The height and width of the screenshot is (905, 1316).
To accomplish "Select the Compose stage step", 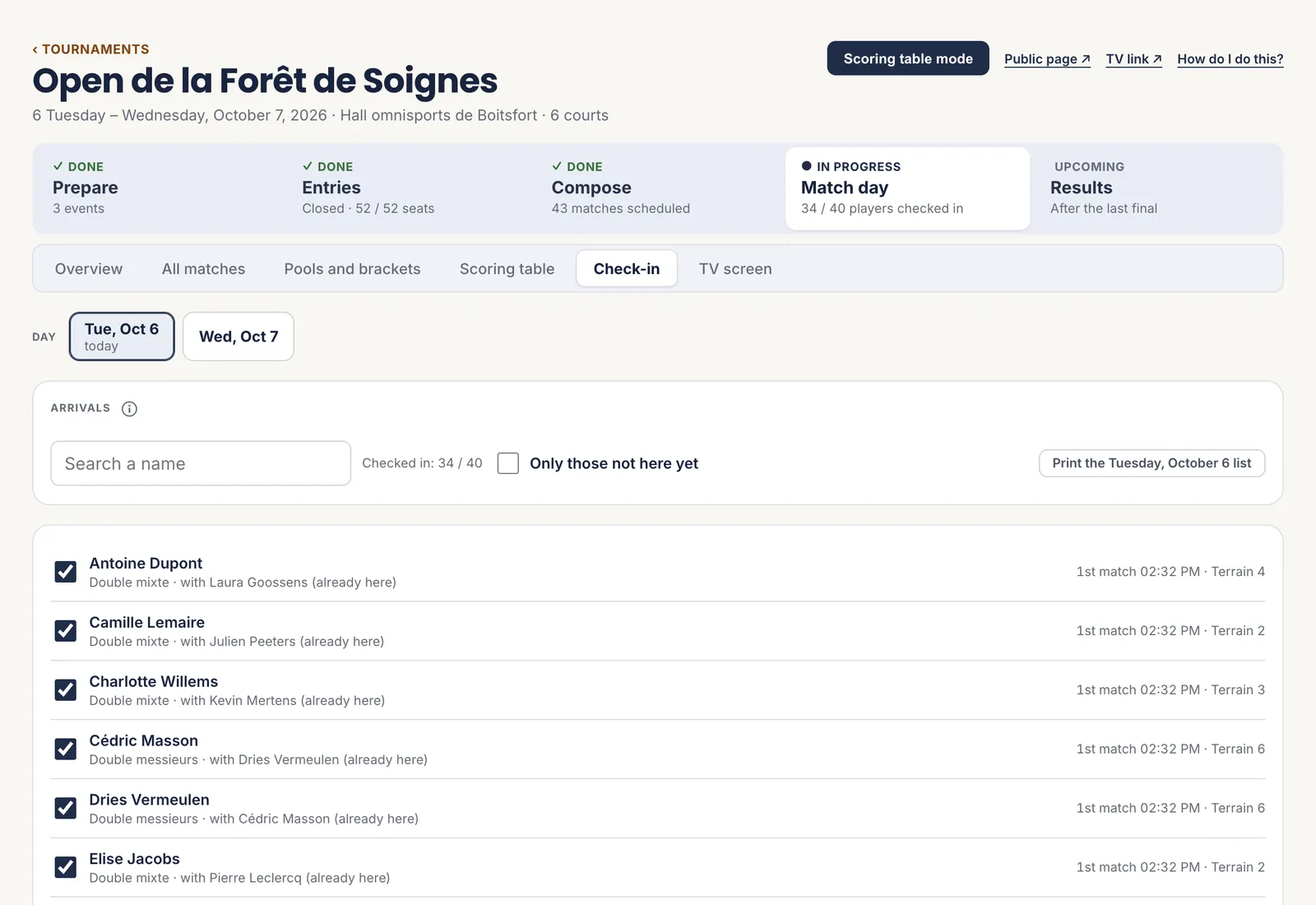I will [x=659, y=188].
